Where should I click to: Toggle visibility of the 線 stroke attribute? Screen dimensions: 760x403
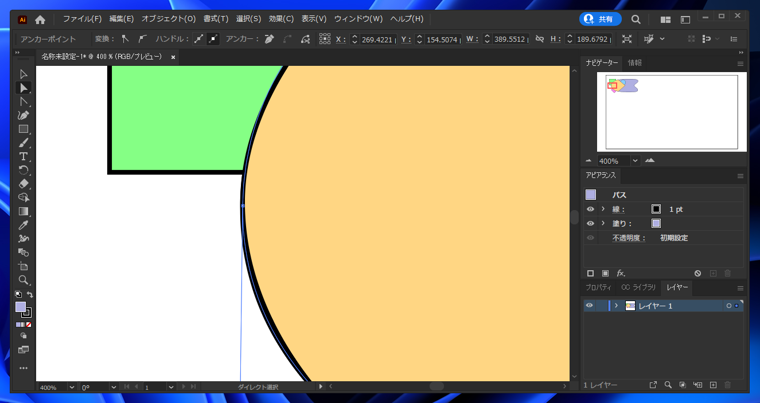(x=590, y=210)
